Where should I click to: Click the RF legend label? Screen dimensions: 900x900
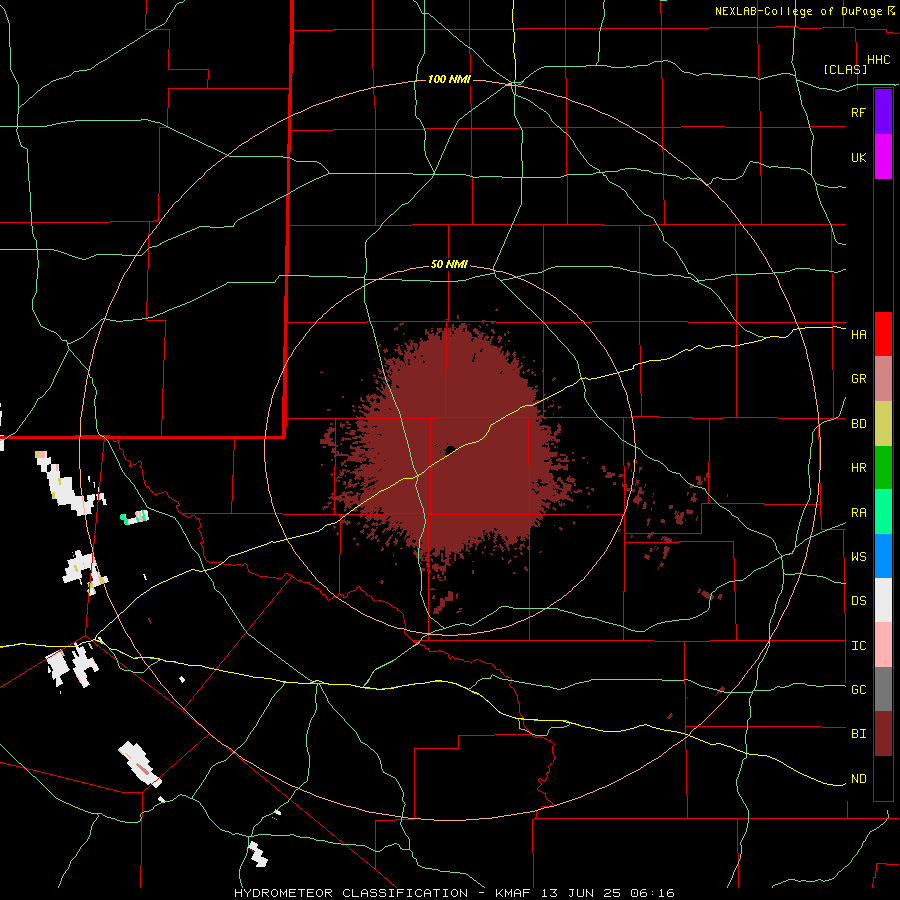[858, 112]
